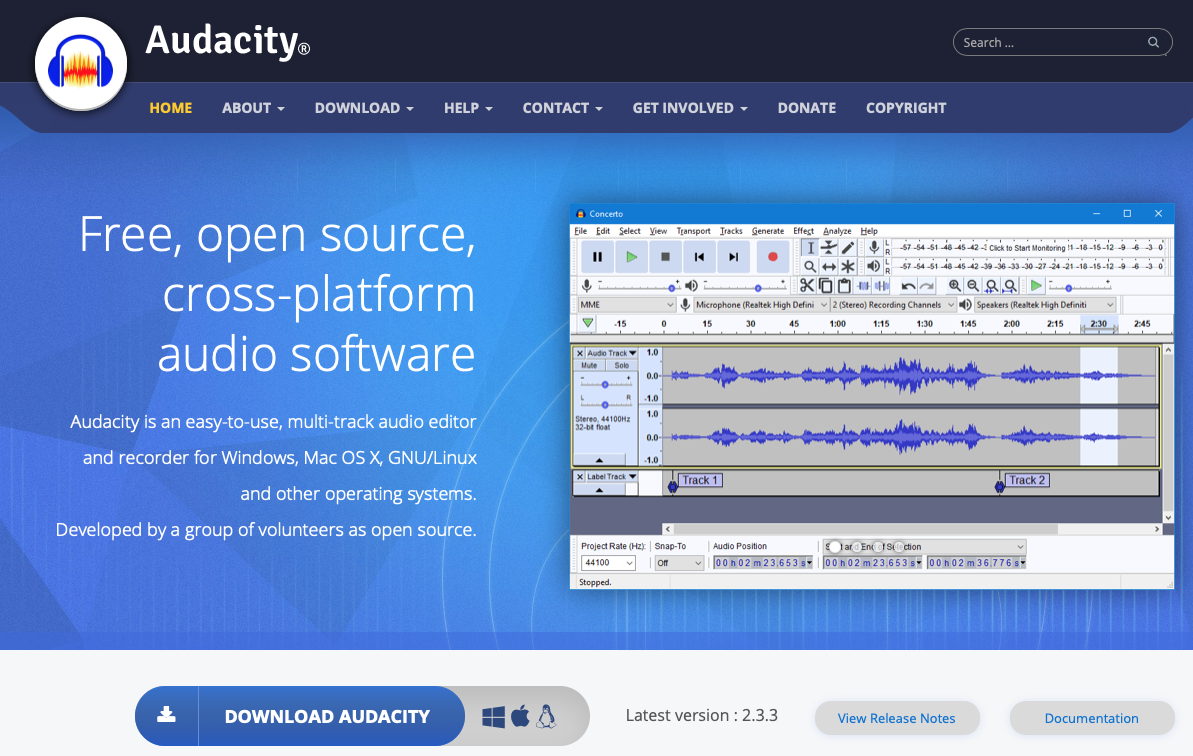The height and width of the screenshot is (756, 1193).
Task: Click the Paste clipboard icon
Action: [x=844, y=286]
